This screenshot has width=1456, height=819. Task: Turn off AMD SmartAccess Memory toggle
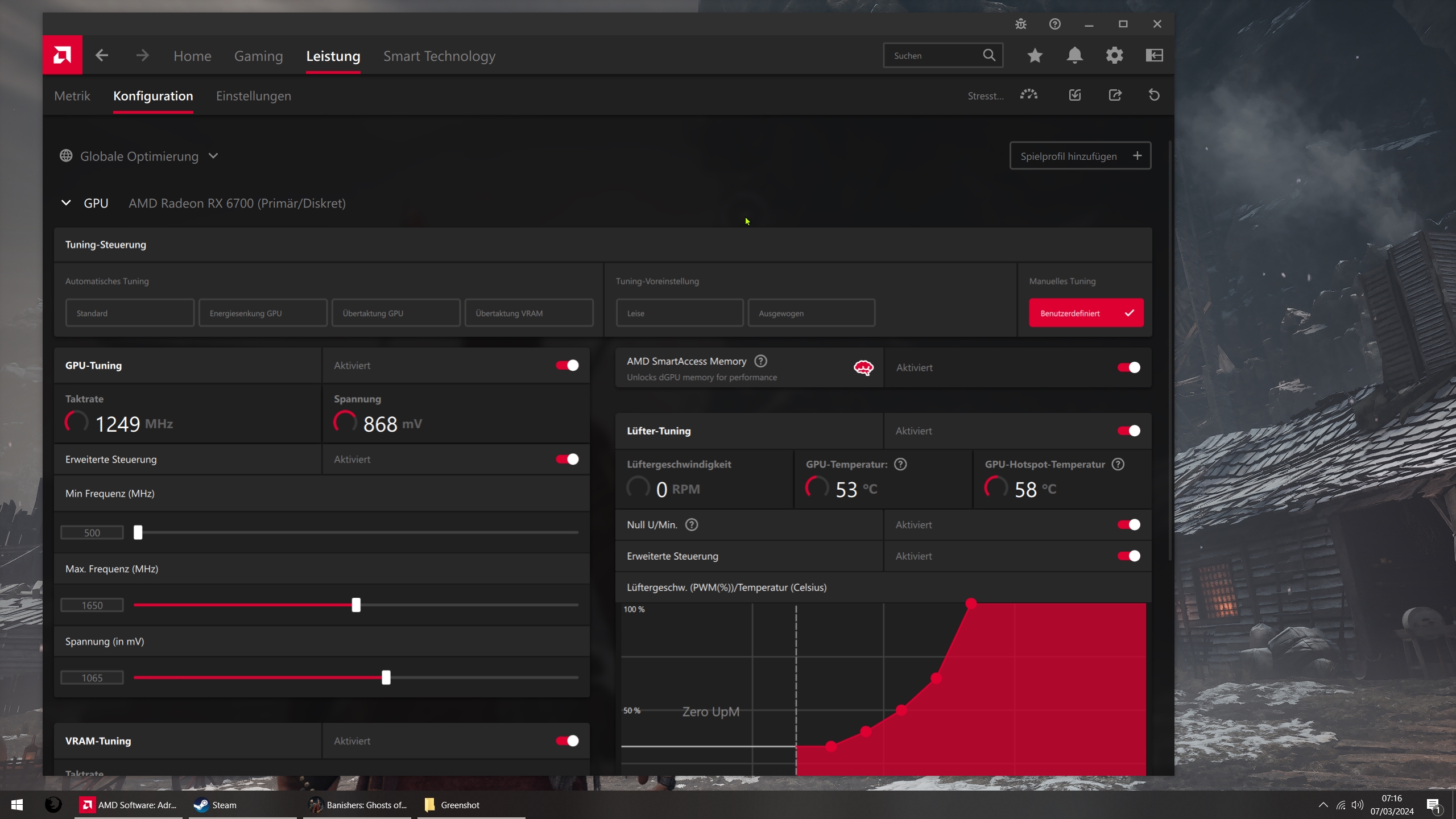click(x=1128, y=367)
